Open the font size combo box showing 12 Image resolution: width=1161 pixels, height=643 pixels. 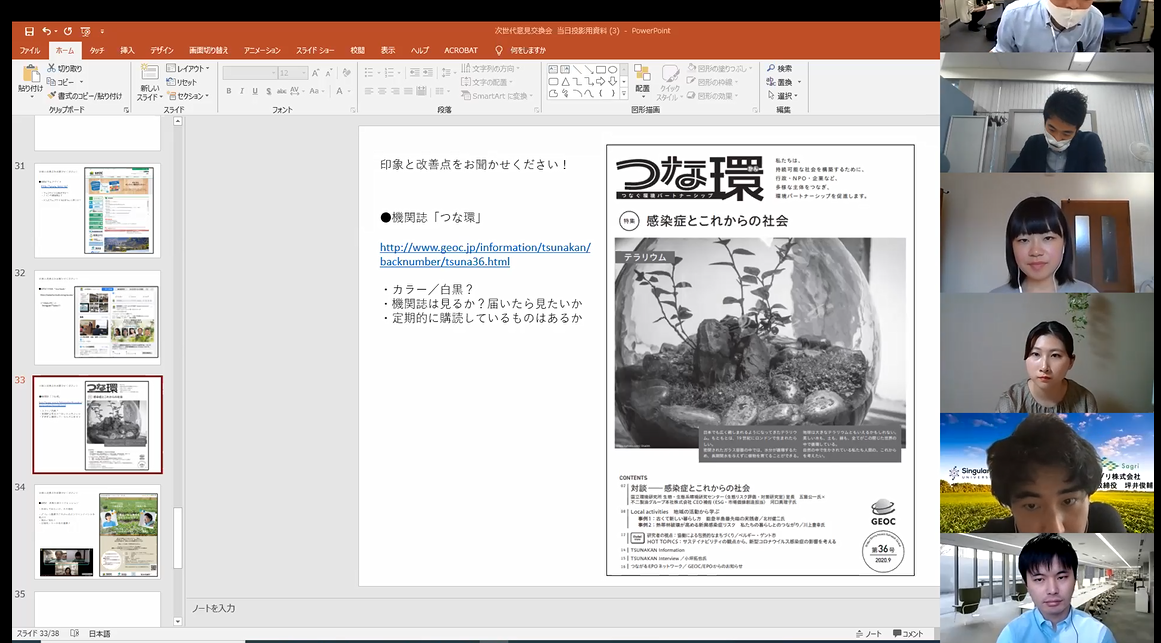[293, 73]
